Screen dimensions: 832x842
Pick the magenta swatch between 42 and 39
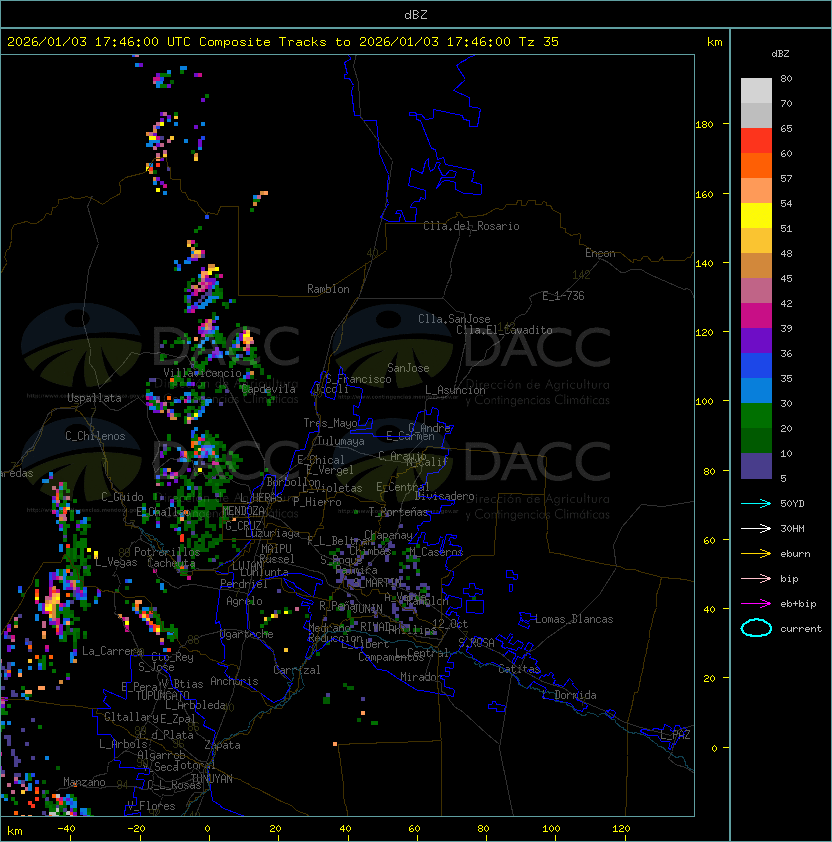756,316
